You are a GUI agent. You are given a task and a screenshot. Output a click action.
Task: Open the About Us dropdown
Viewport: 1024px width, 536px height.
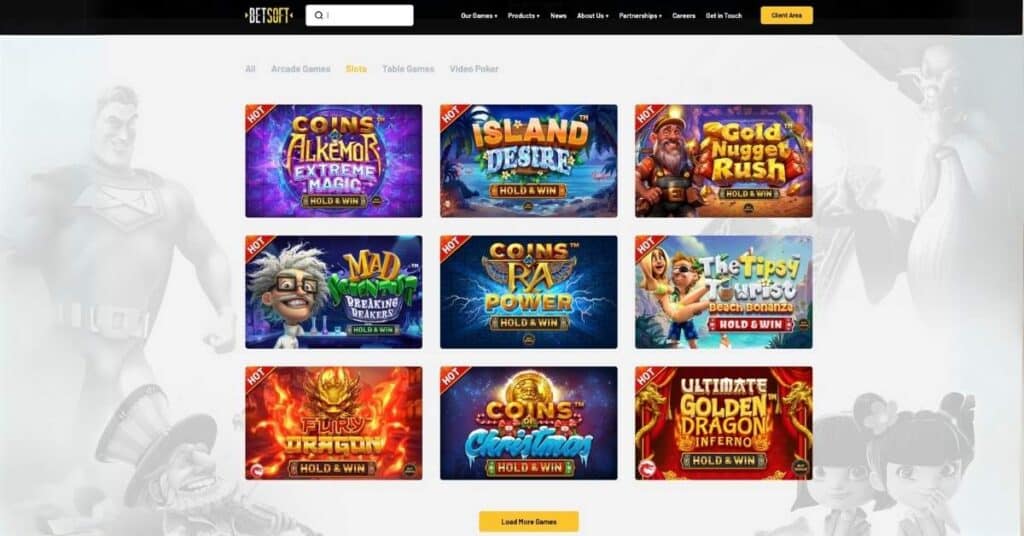pyautogui.click(x=592, y=16)
